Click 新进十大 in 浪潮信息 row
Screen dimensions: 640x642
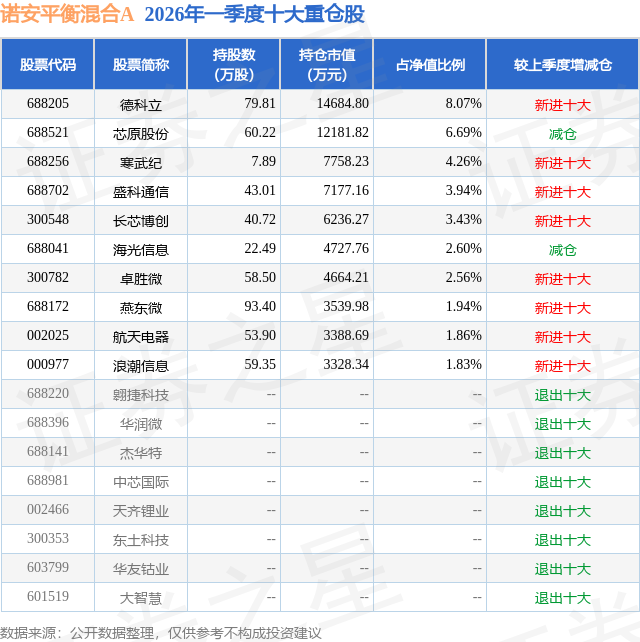pyautogui.click(x=563, y=366)
